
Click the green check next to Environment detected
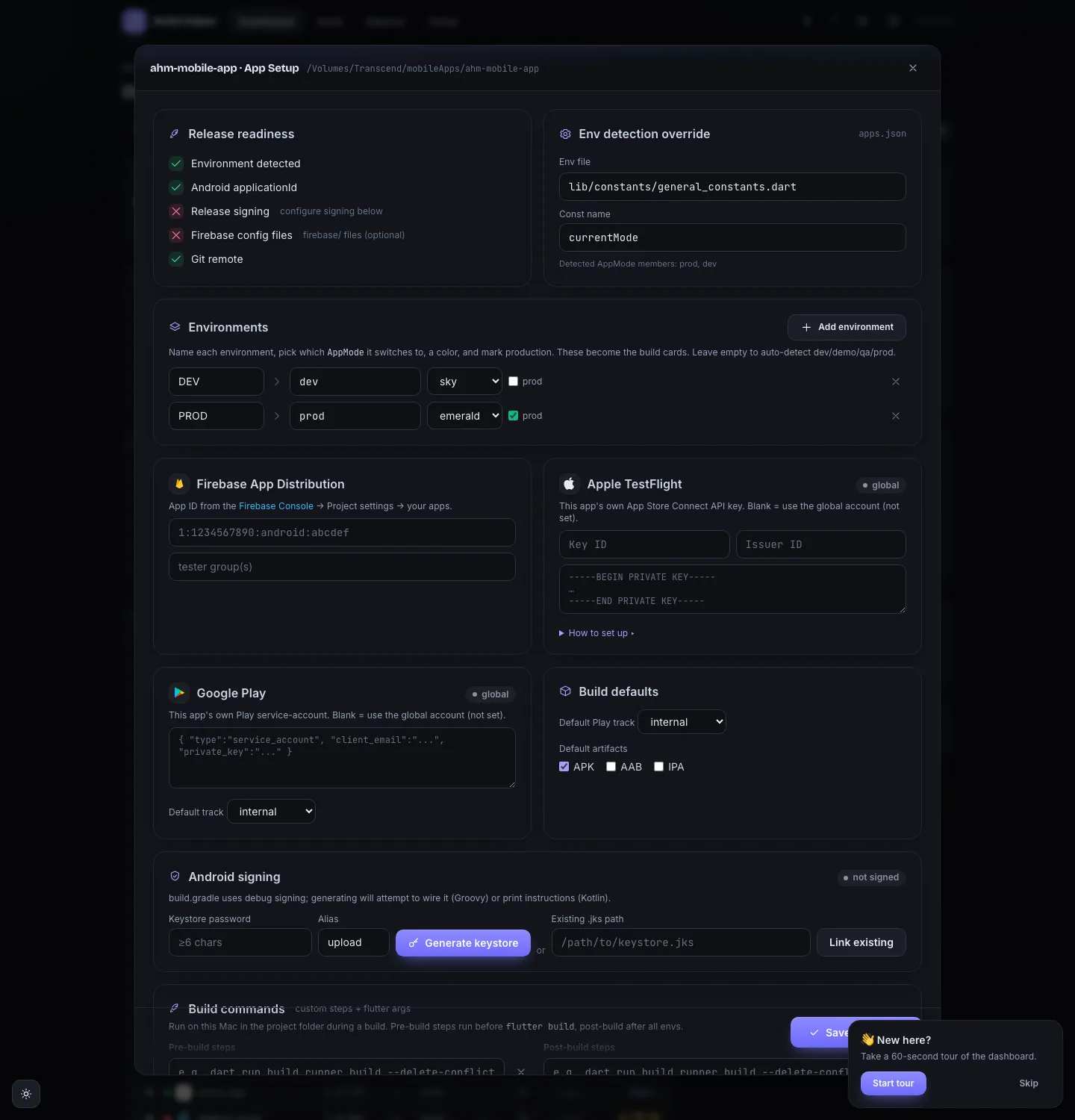(x=176, y=164)
